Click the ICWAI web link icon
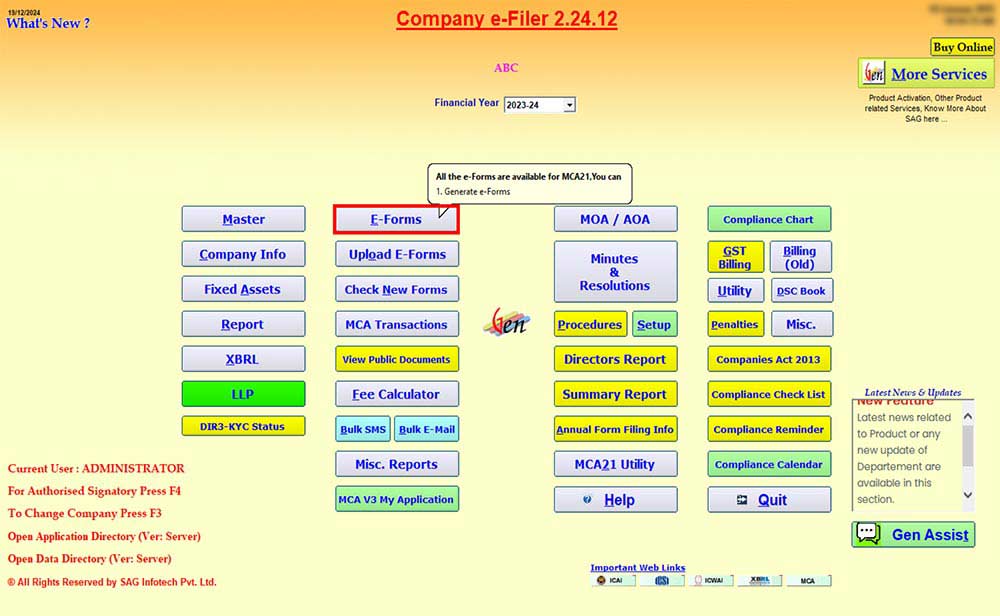 click(x=711, y=580)
